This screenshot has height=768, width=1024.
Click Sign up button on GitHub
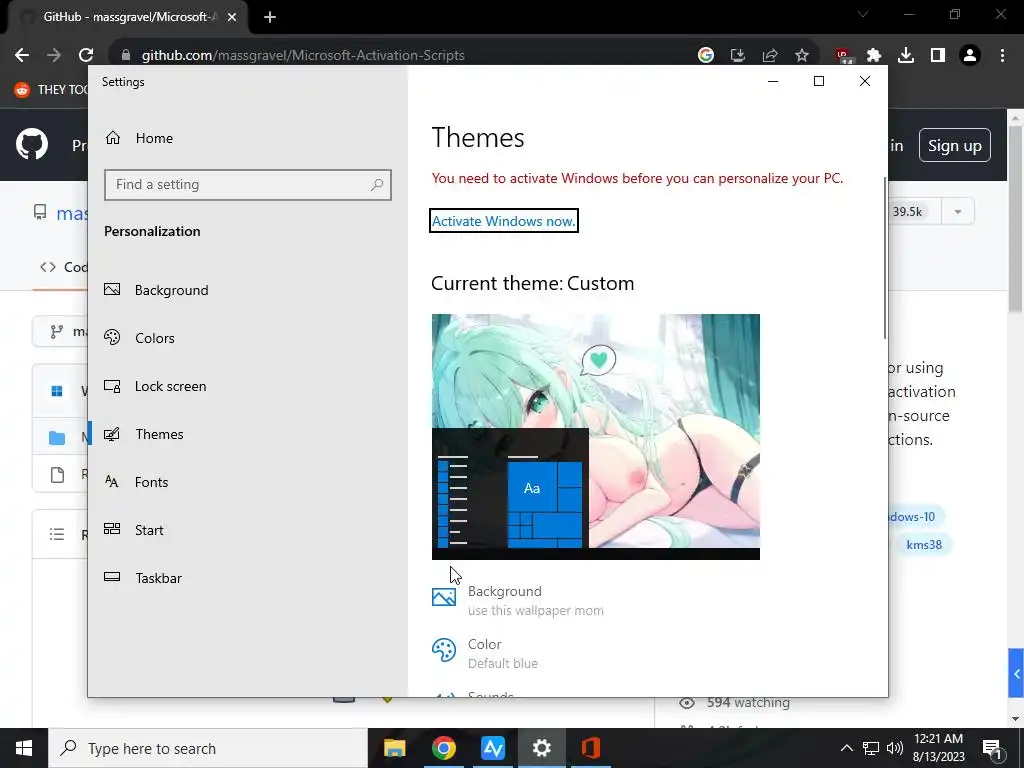955,145
